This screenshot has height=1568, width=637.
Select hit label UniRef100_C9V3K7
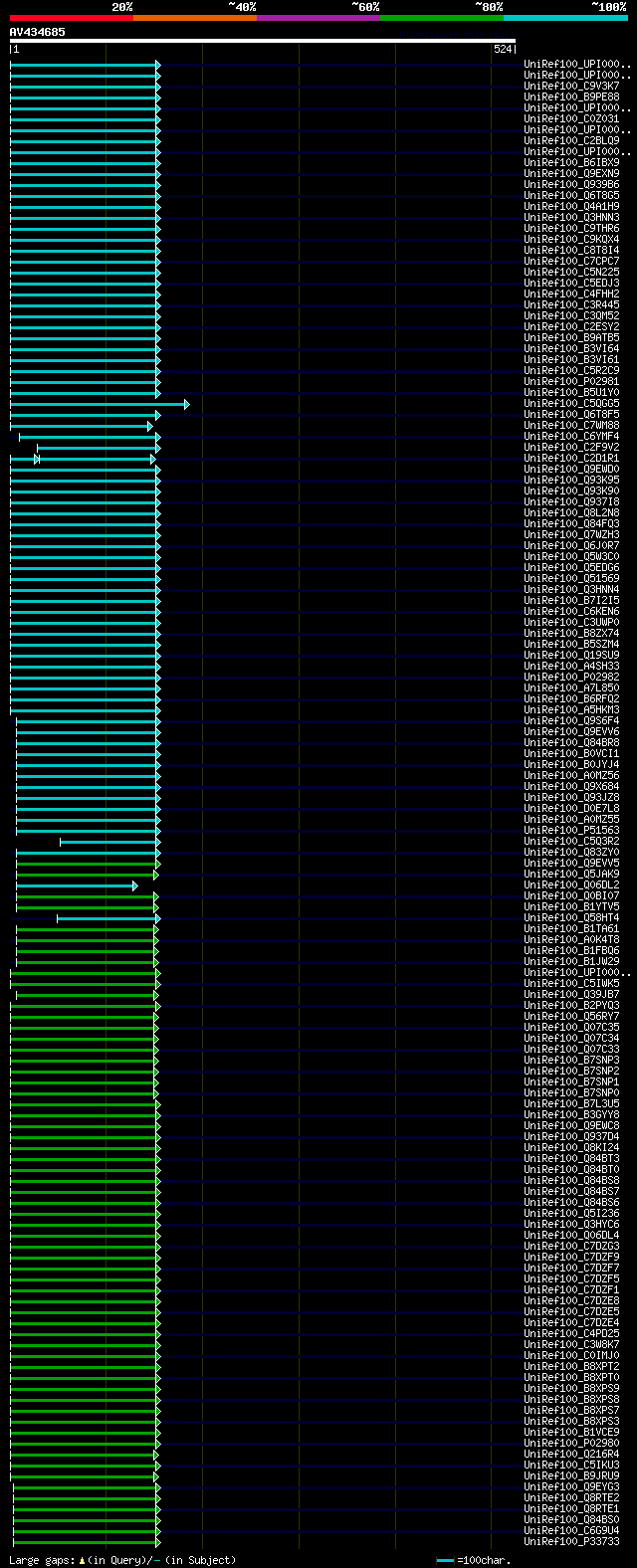tap(572, 87)
